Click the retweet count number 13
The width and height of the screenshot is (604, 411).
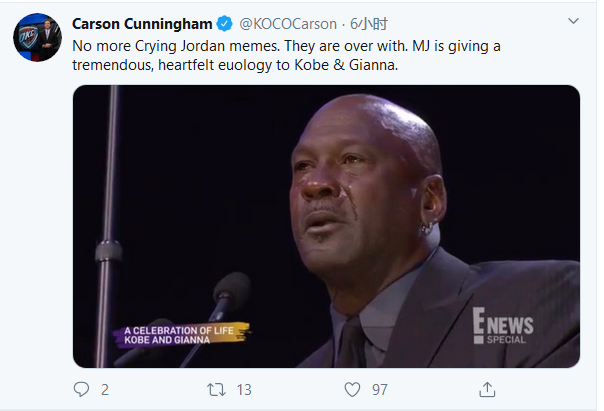244,389
